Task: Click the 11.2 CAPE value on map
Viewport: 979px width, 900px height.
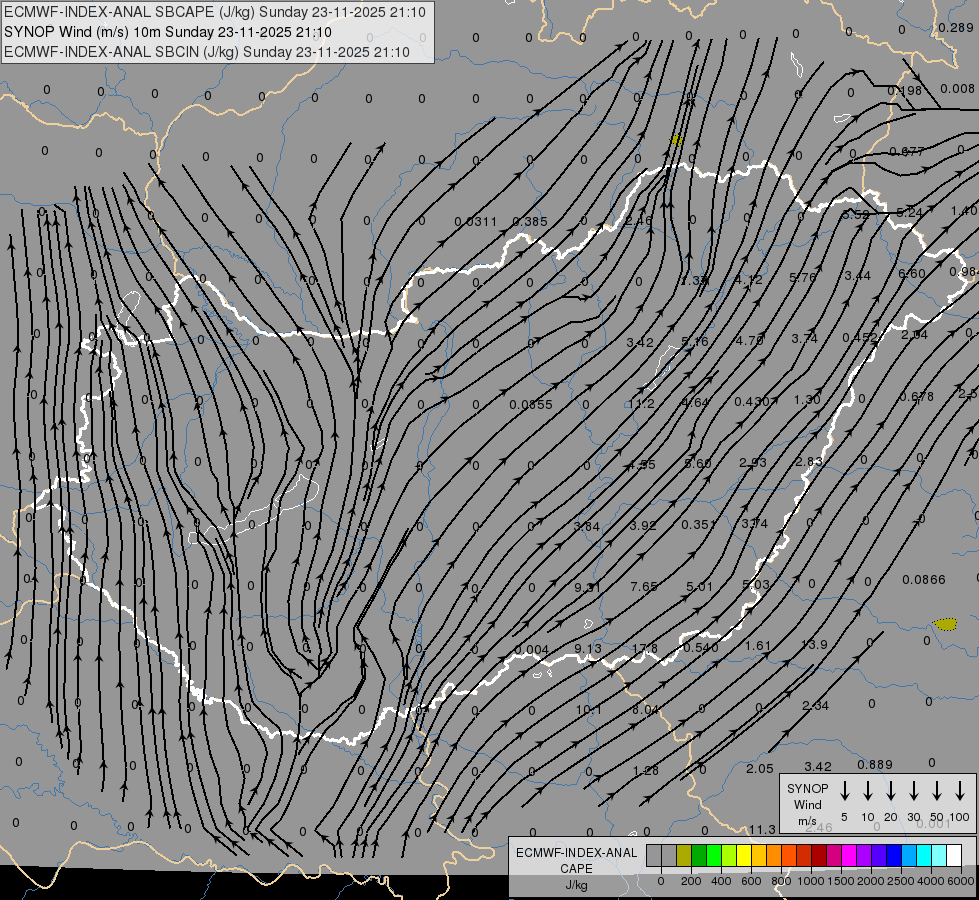Action: click(x=641, y=403)
